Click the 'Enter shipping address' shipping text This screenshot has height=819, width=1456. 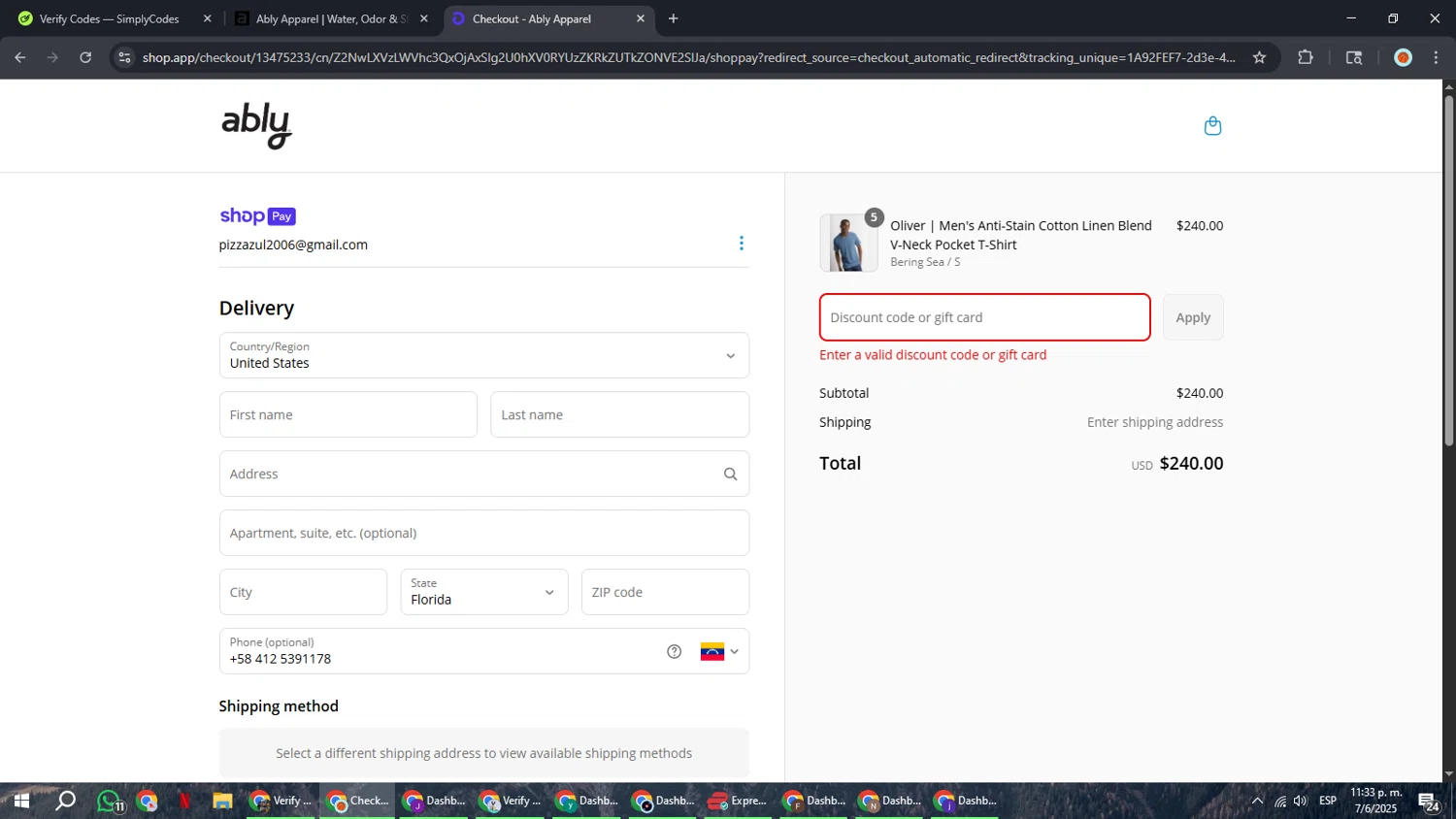(1155, 422)
